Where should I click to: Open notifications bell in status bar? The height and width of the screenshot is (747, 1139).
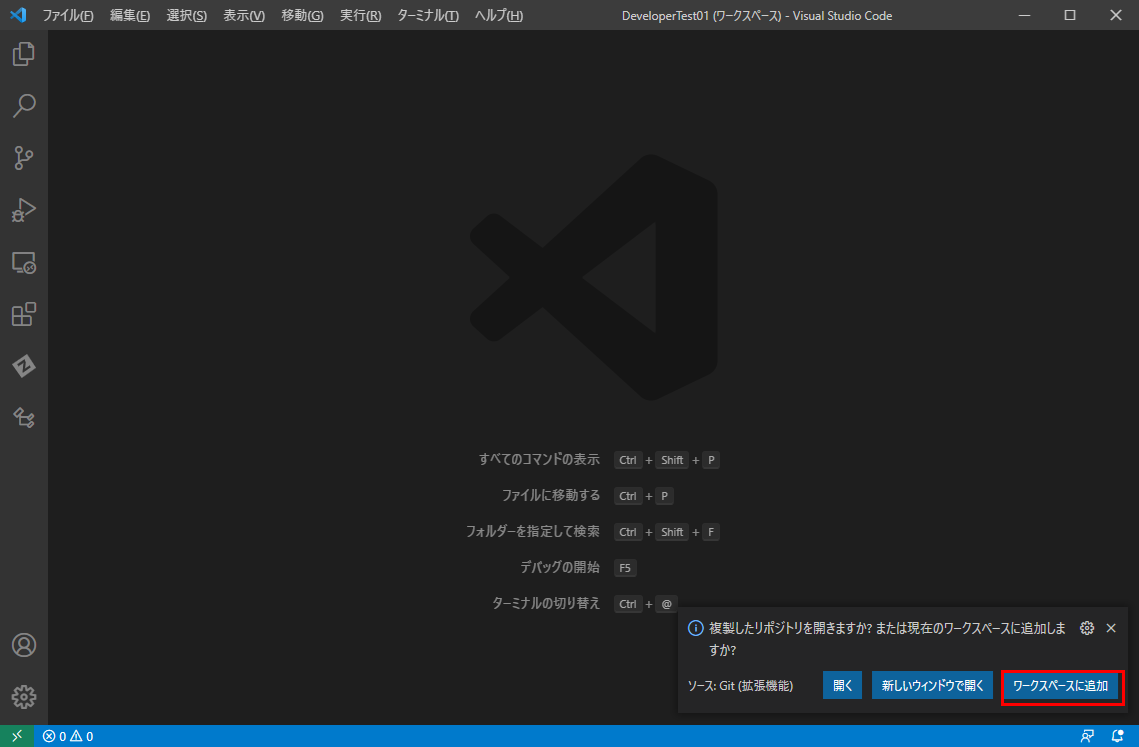(1118, 736)
